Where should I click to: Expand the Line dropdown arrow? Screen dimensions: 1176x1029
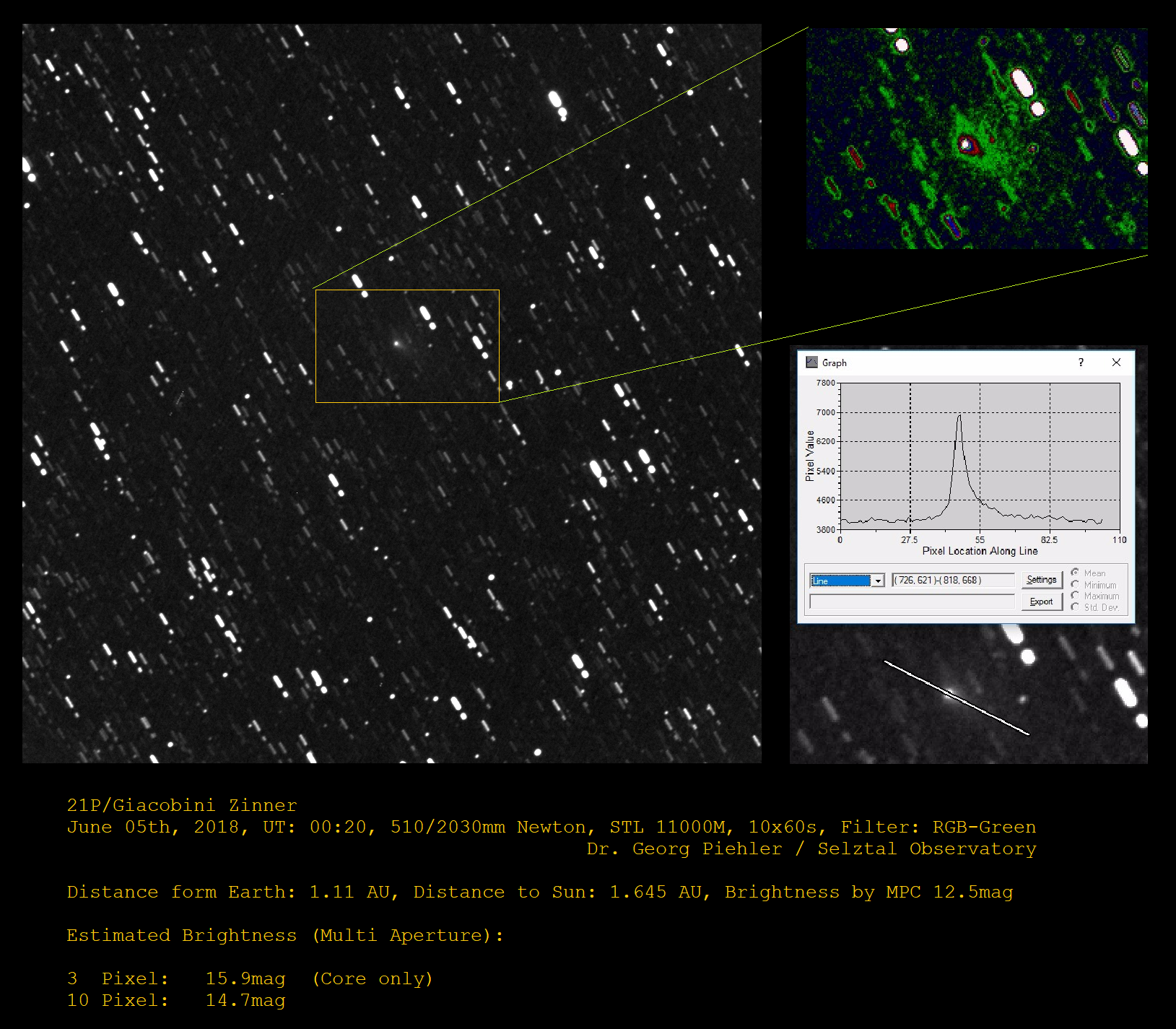[878, 581]
